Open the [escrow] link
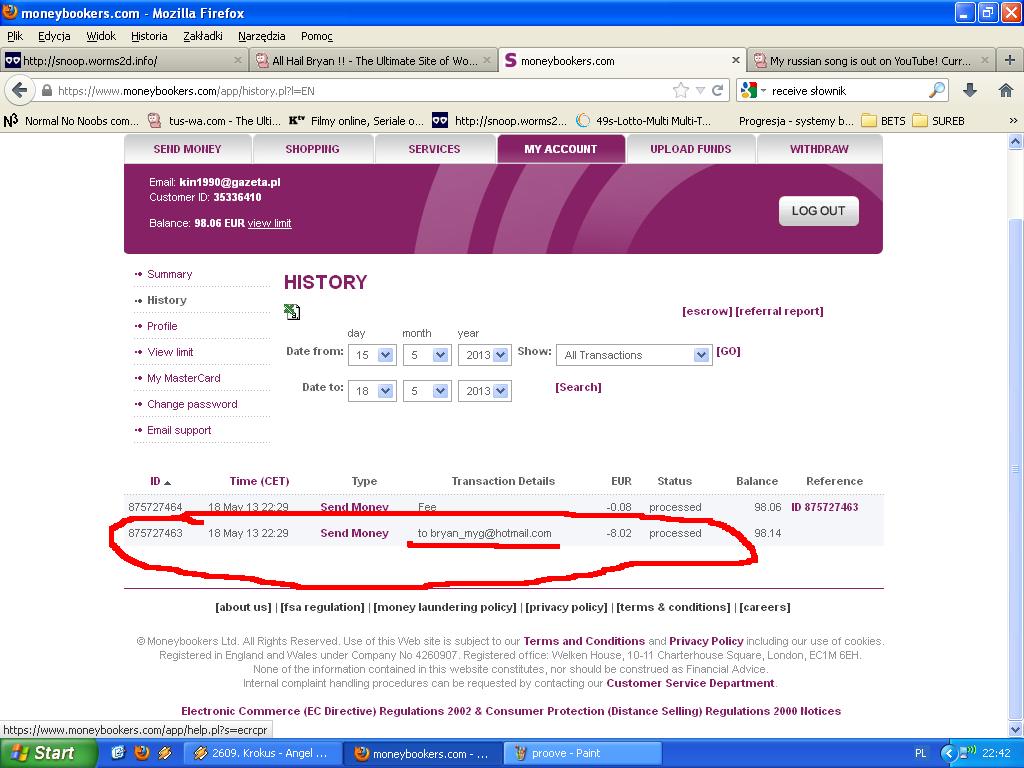The height and width of the screenshot is (768, 1024). point(707,312)
